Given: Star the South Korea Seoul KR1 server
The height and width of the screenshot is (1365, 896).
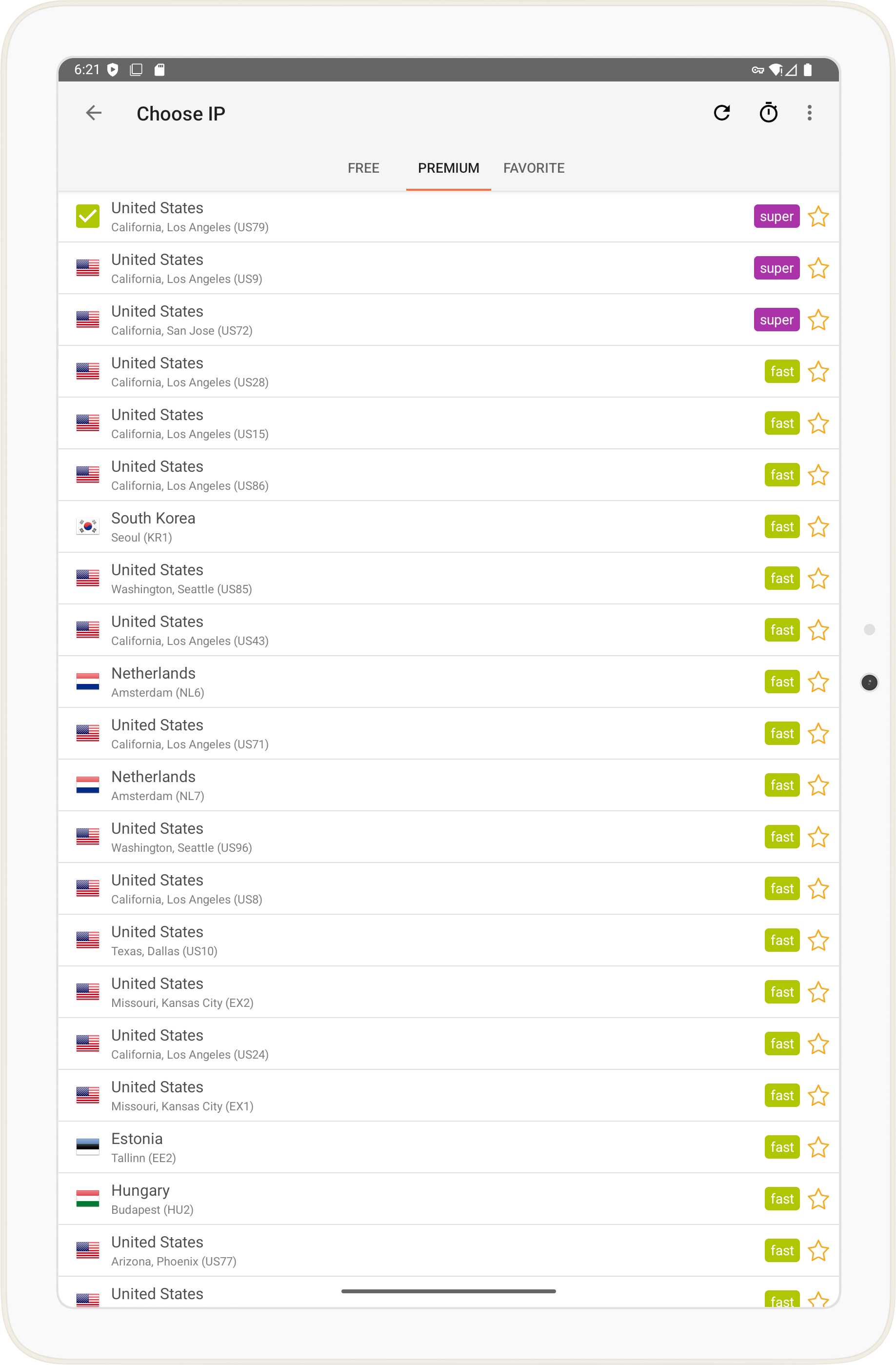Looking at the screenshot, I should [818, 527].
